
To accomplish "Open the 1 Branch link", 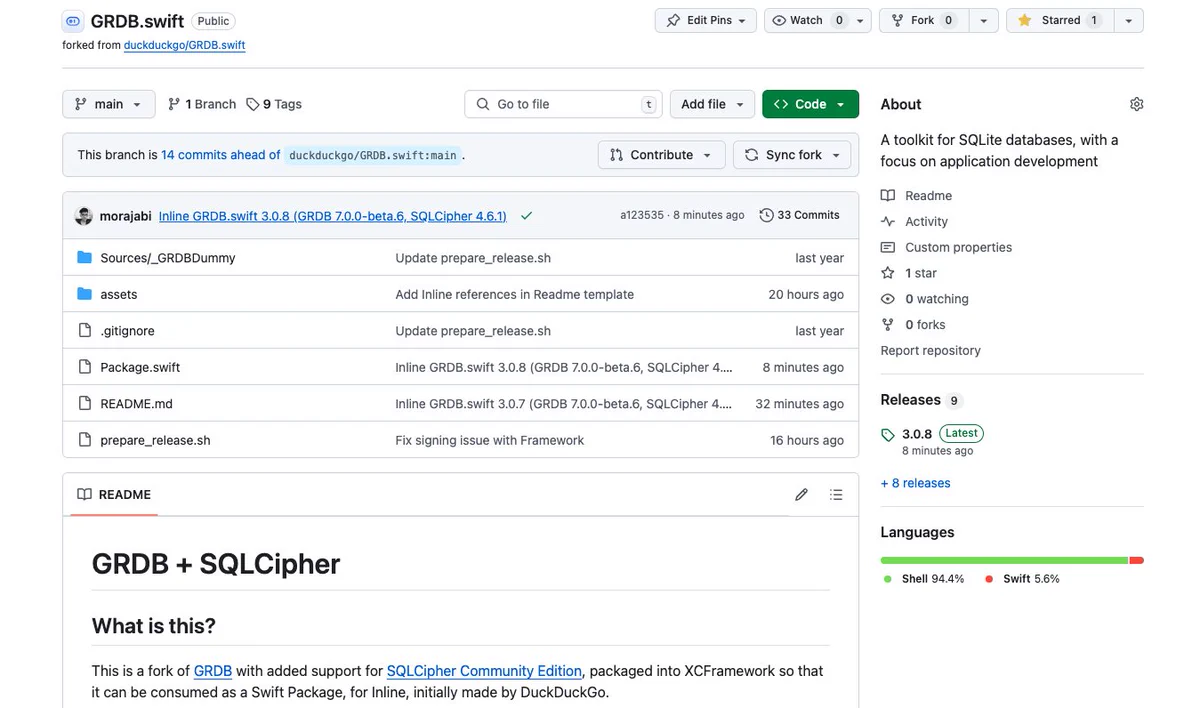I will [x=202, y=104].
